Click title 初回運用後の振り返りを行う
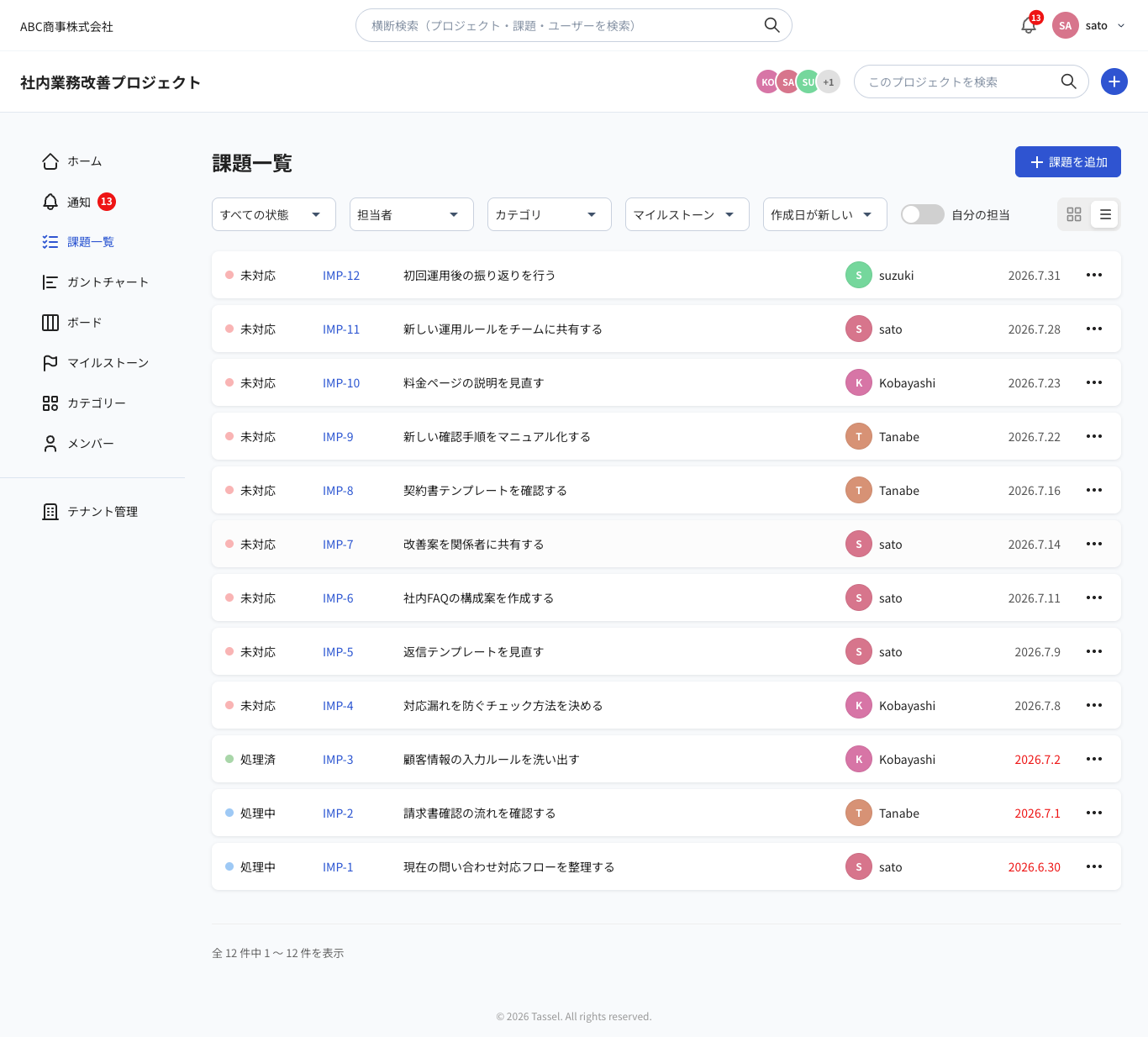This screenshot has width=1148, height=1037. click(479, 276)
